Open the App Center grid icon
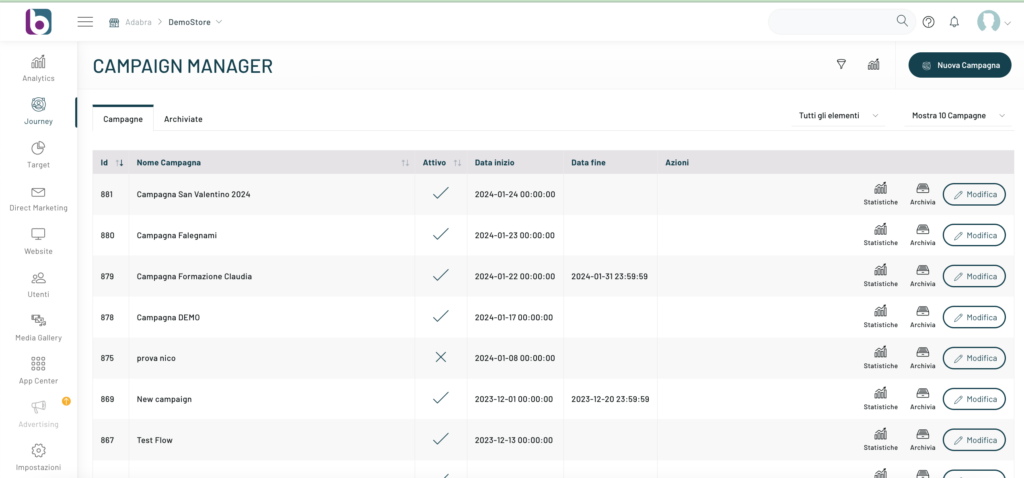 tap(38, 364)
